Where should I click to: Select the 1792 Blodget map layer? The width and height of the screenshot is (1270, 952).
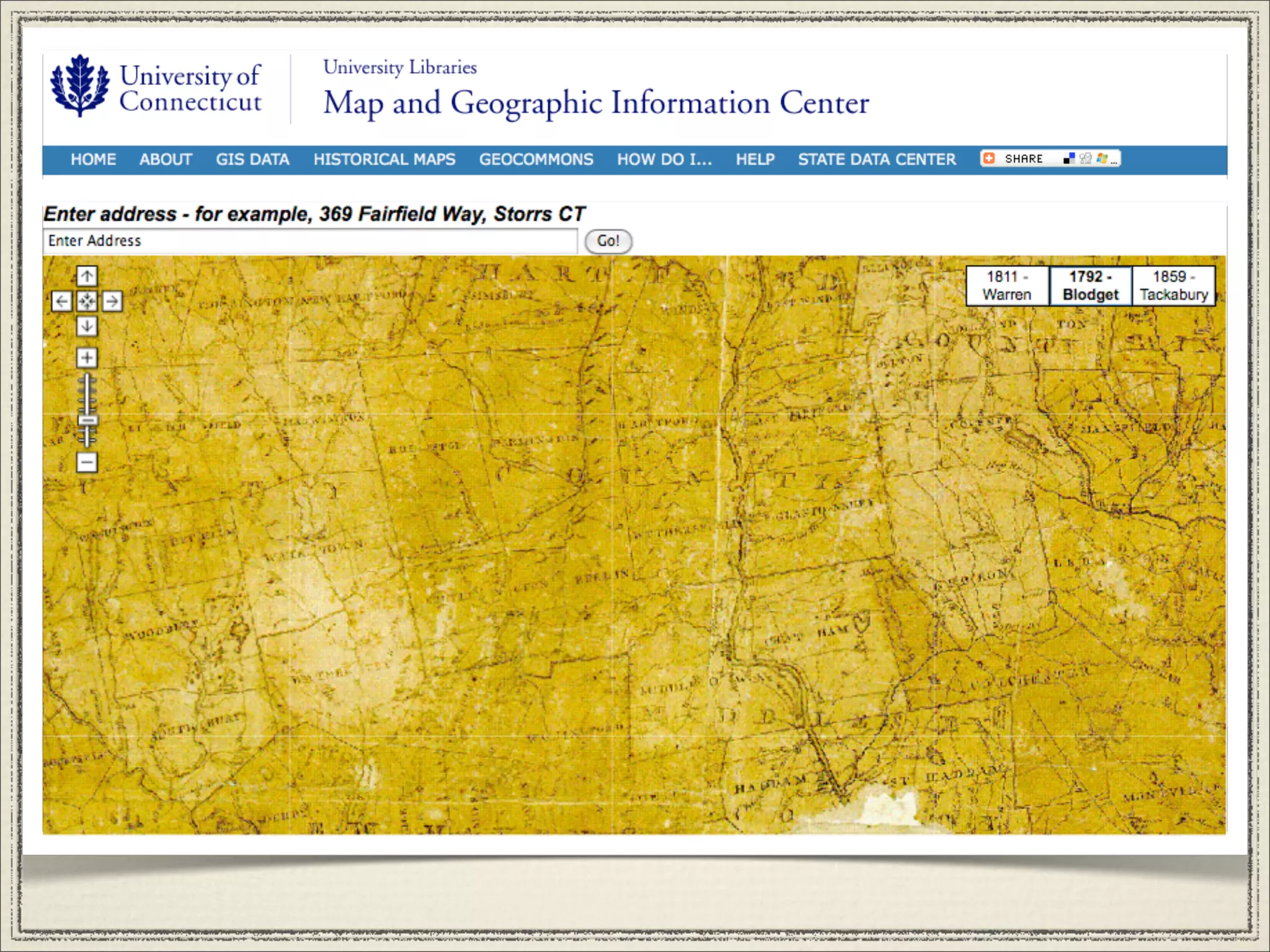(1090, 286)
